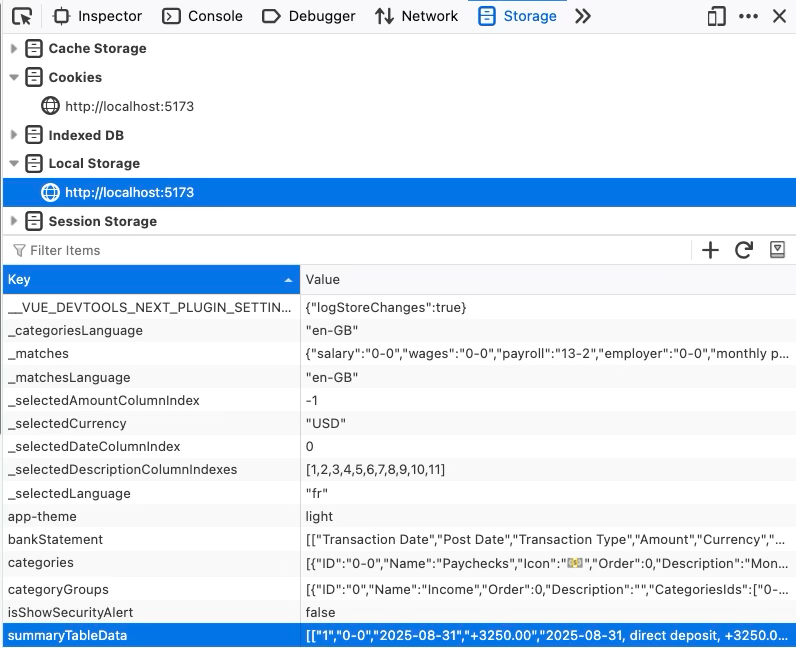Viewport: 796px width, 648px height.
Task: Add a new storage item
Action: point(710,250)
